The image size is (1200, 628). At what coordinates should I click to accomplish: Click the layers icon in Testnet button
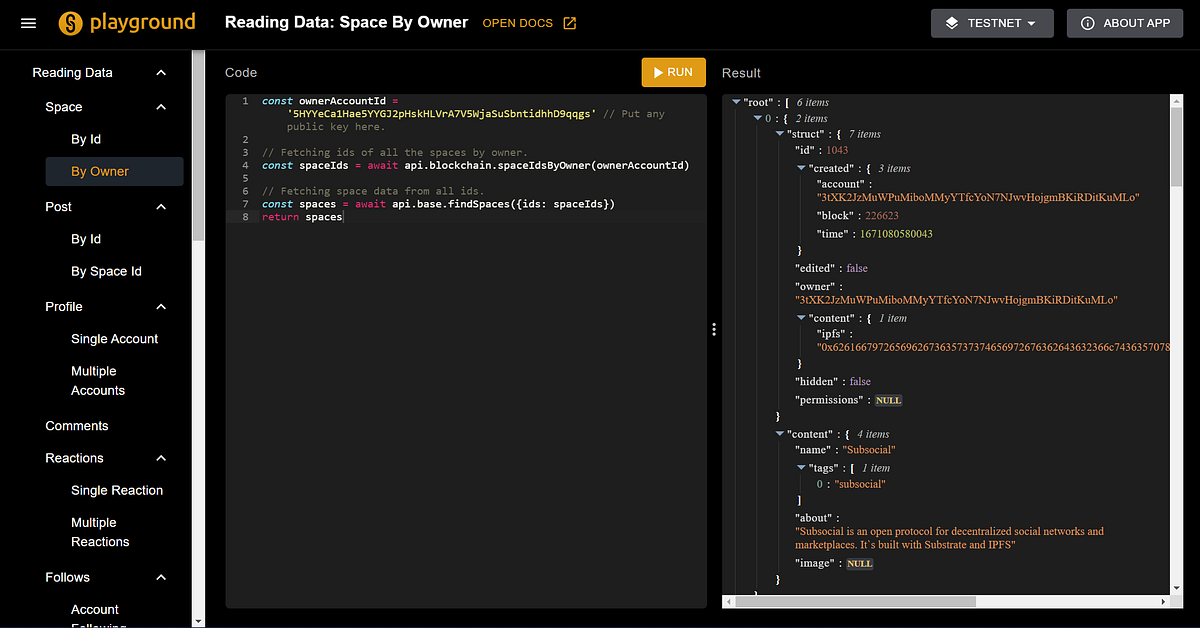[952, 23]
